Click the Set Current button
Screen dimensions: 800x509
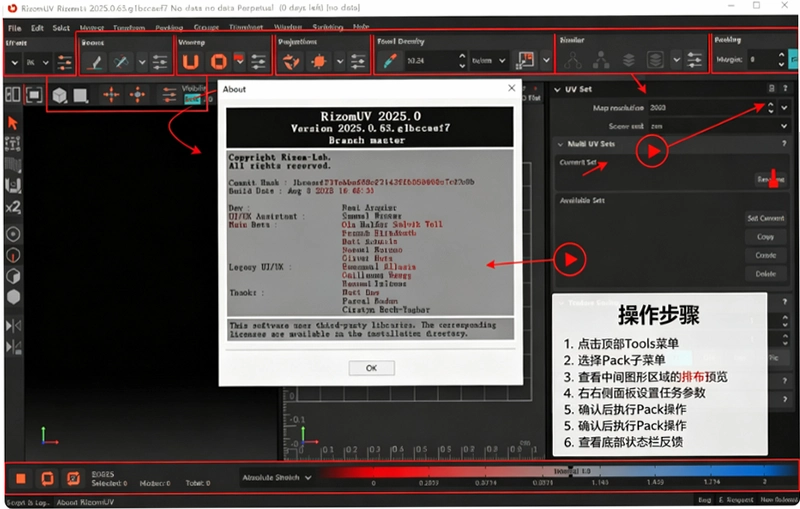point(765,218)
